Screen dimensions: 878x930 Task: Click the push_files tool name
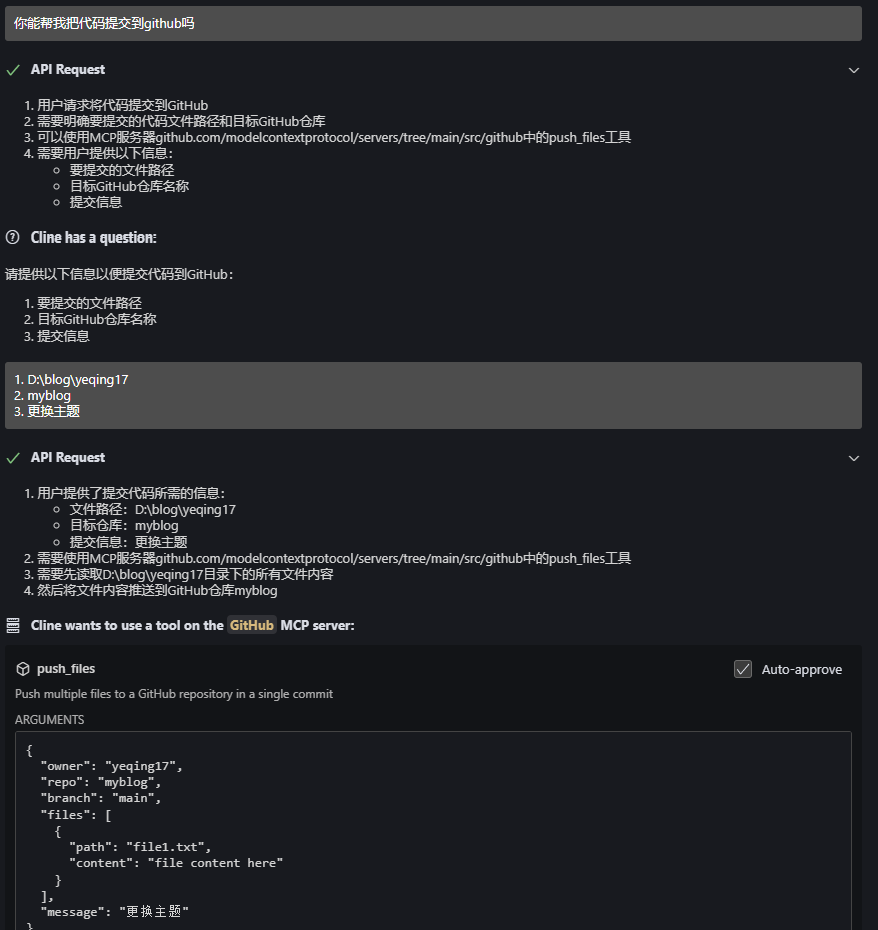pyautogui.click(x=66, y=668)
